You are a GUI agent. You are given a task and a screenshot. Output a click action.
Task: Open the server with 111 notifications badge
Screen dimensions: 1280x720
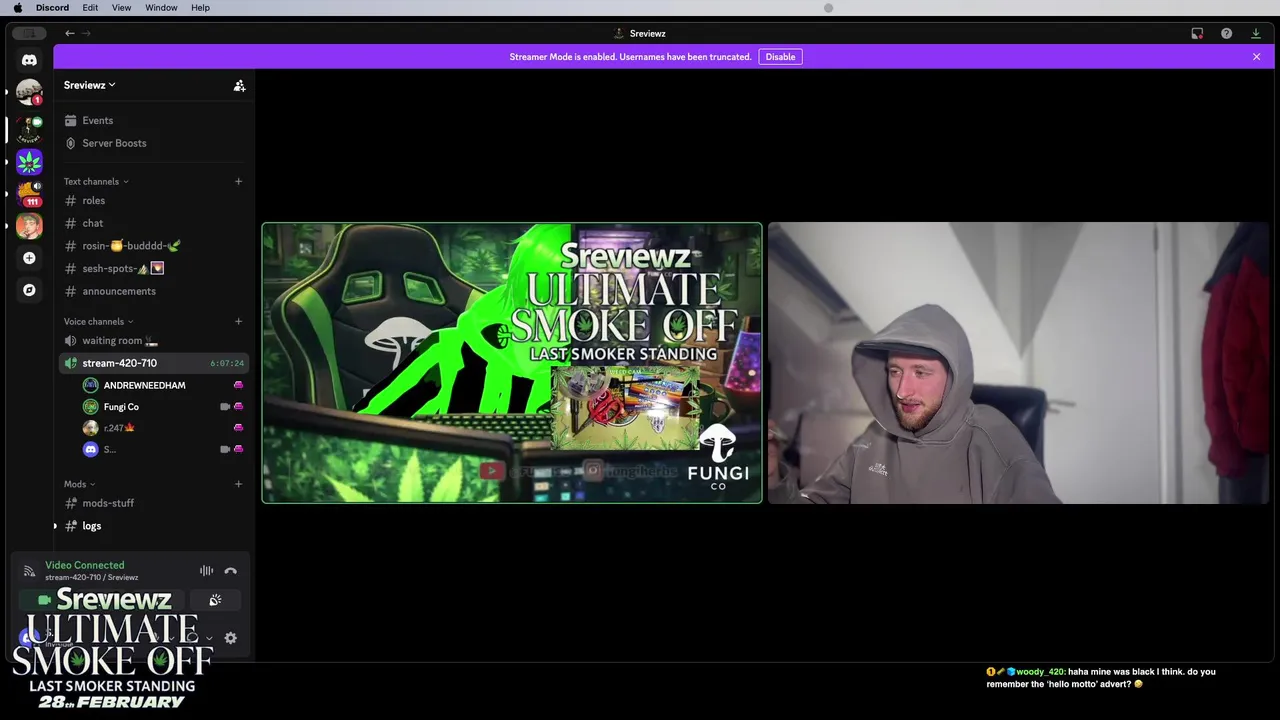point(29,193)
